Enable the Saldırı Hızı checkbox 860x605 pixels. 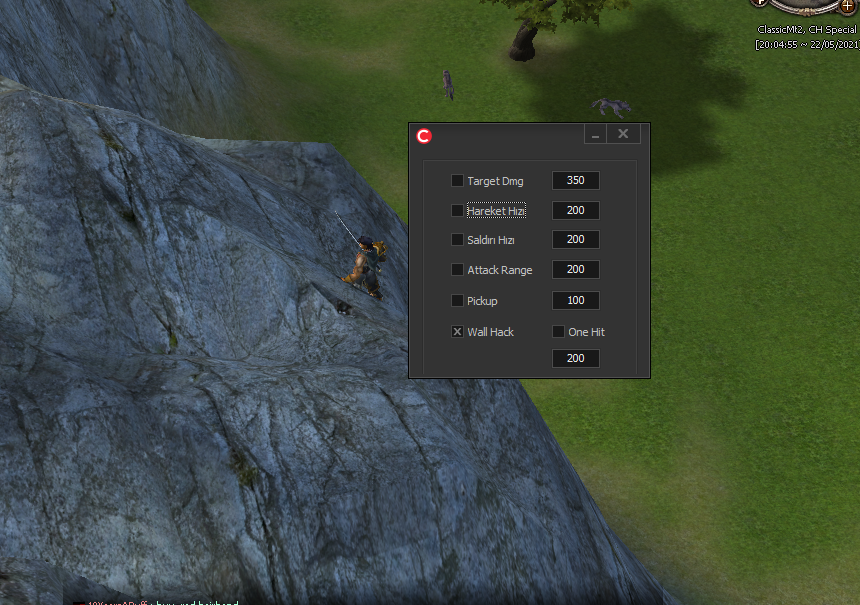(457, 240)
